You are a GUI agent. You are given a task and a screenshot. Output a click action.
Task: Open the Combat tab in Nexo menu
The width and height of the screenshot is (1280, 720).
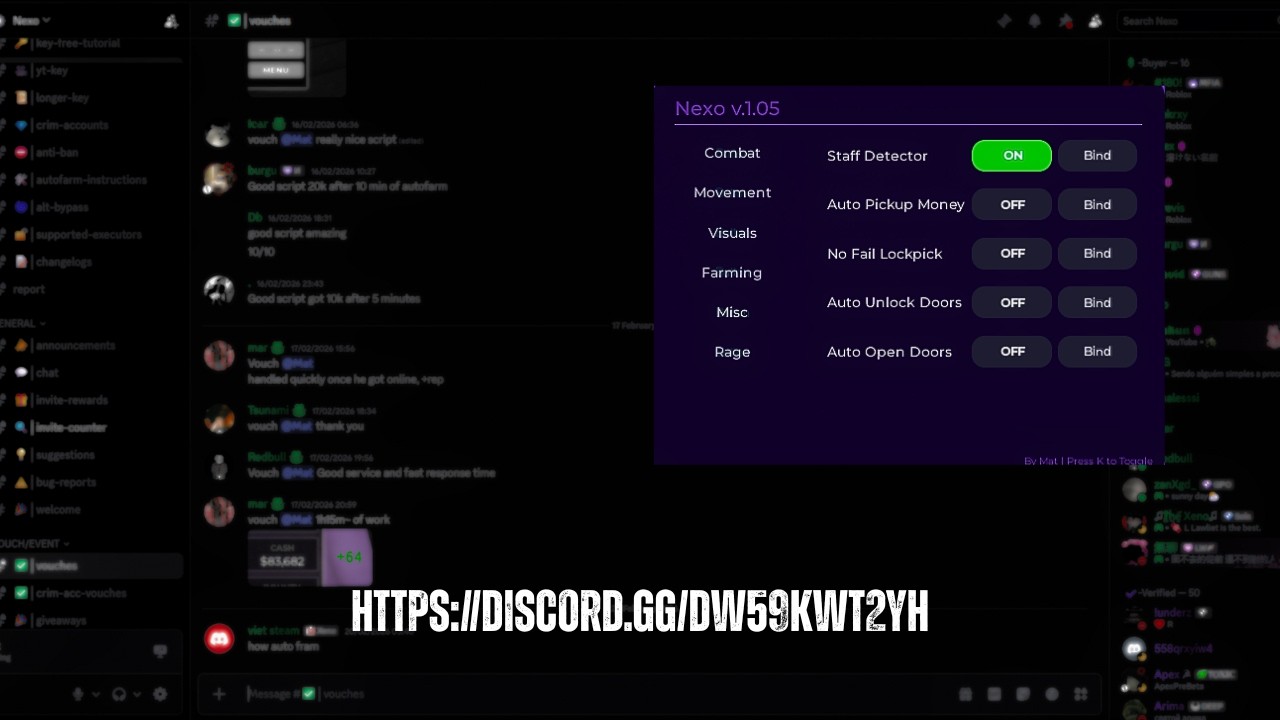coord(732,153)
